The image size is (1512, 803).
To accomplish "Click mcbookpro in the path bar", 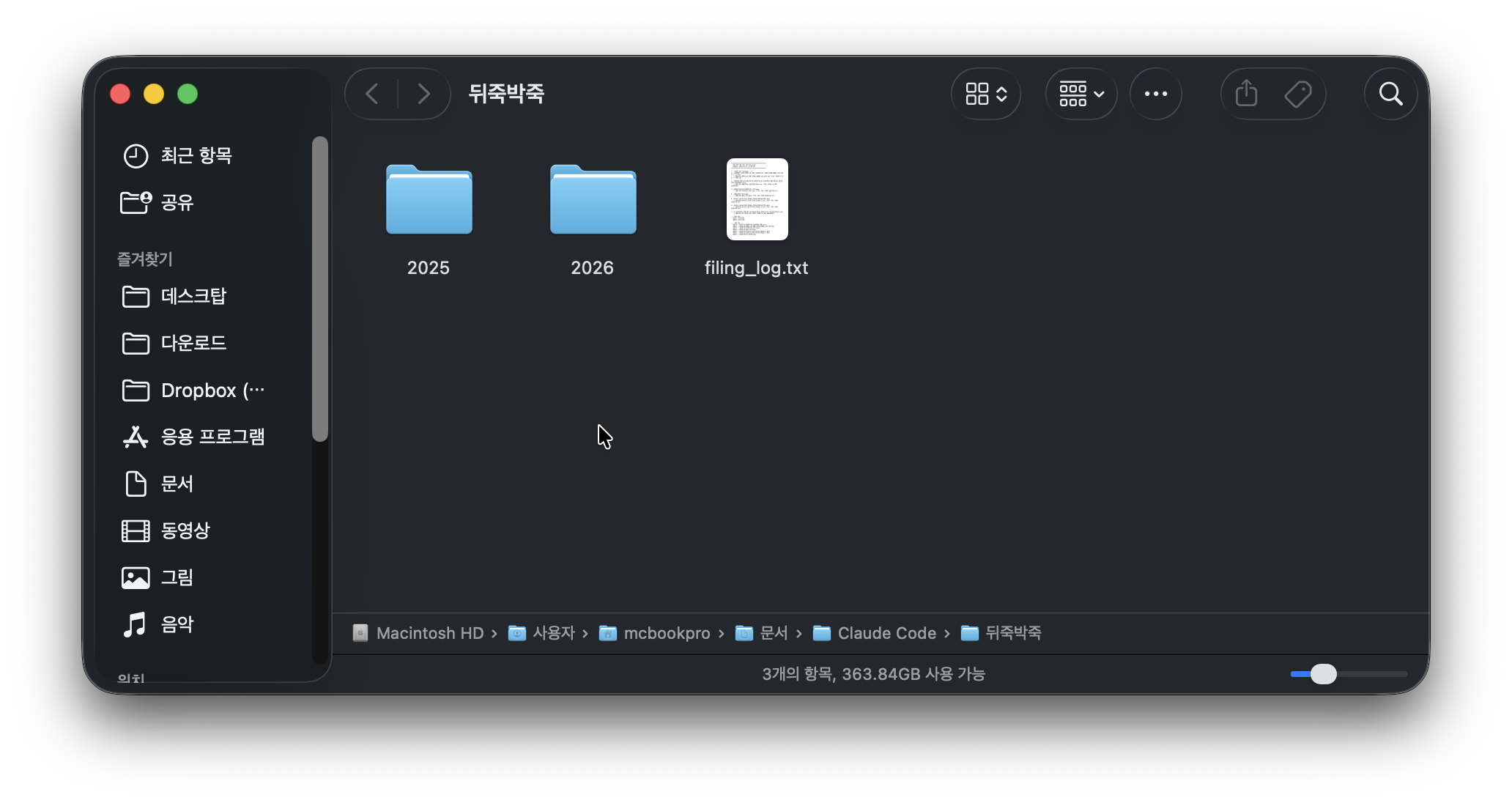I will [x=667, y=633].
